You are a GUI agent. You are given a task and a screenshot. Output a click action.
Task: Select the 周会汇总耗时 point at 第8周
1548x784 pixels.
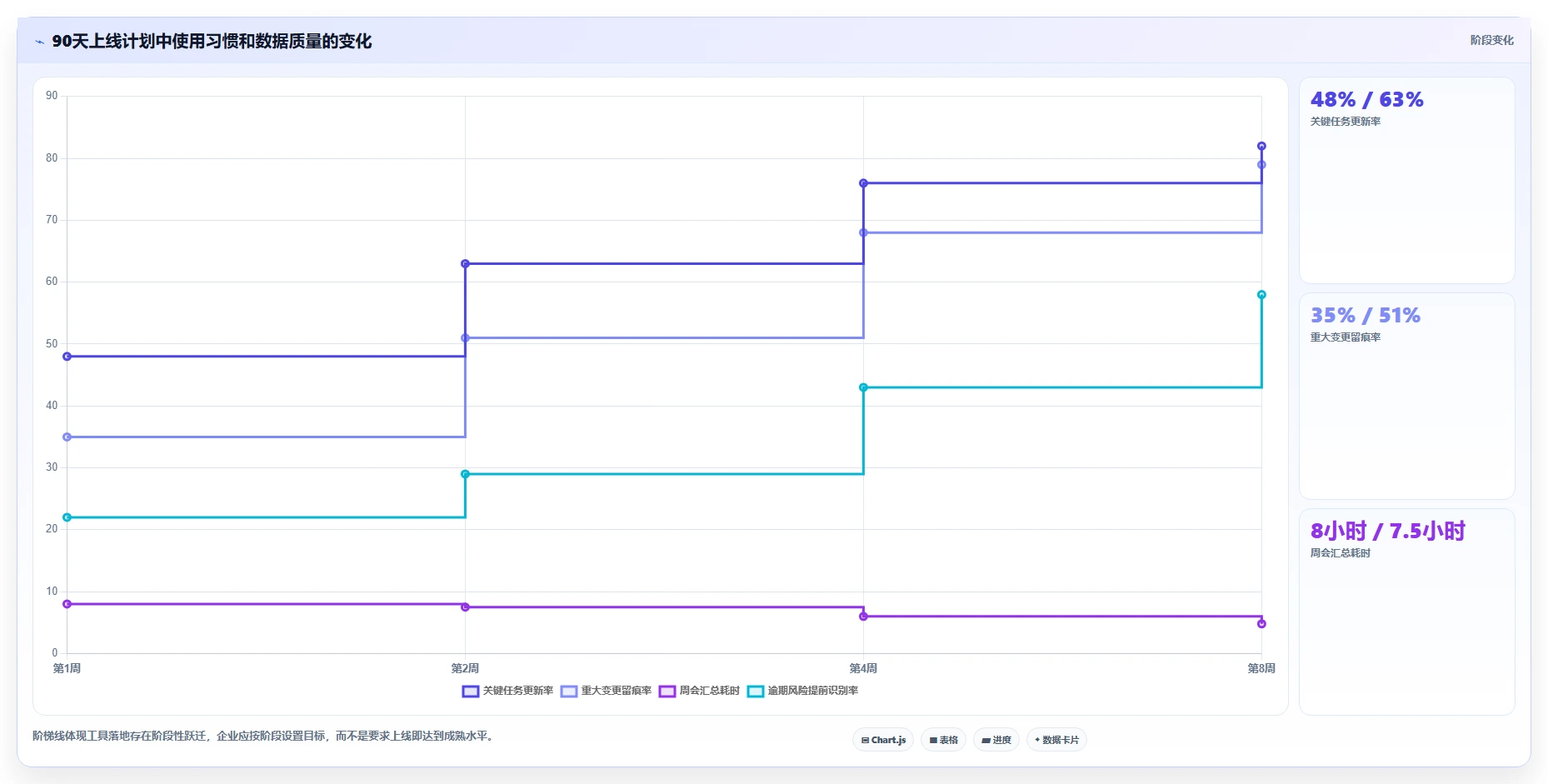click(1261, 623)
